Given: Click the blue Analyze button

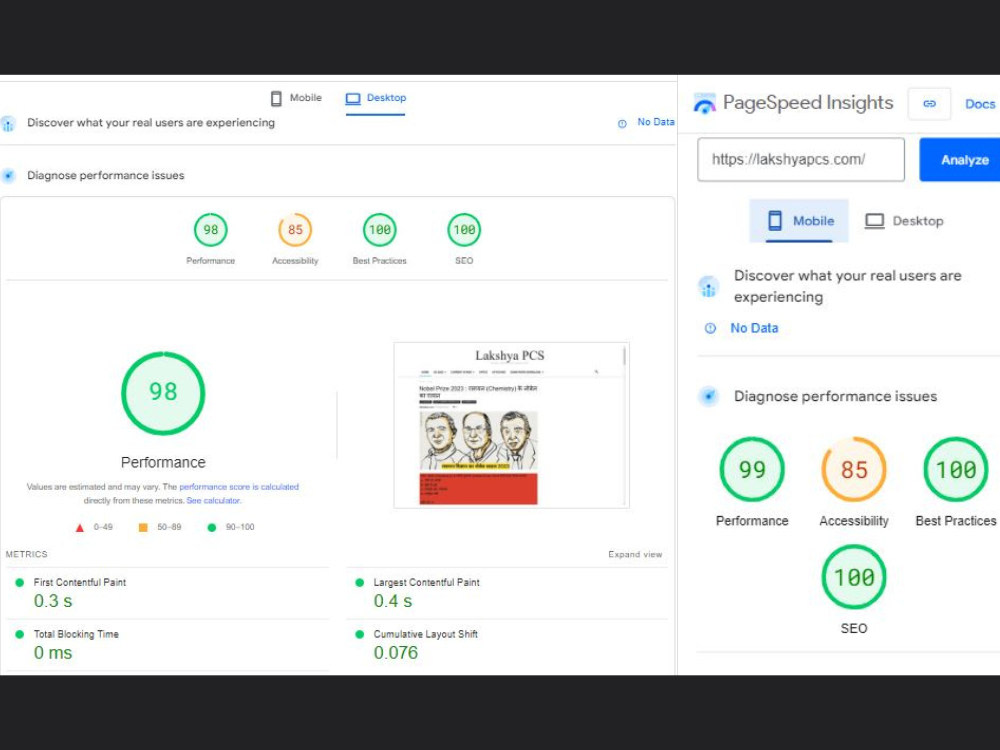Looking at the screenshot, I should [961, 159].
